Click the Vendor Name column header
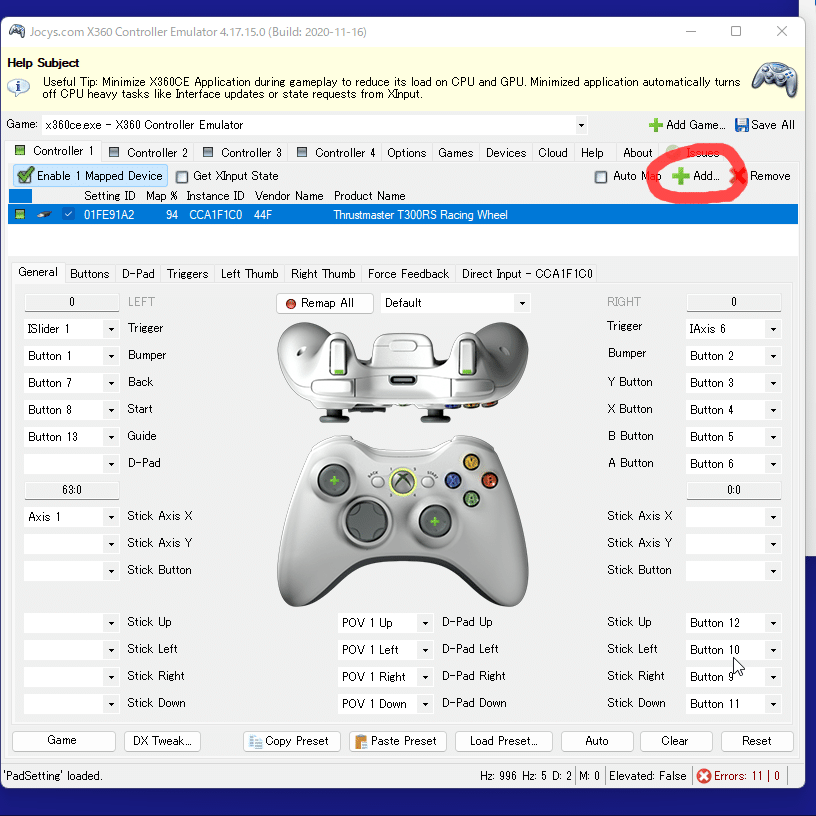The image size is (816, 816). [289, 196]
